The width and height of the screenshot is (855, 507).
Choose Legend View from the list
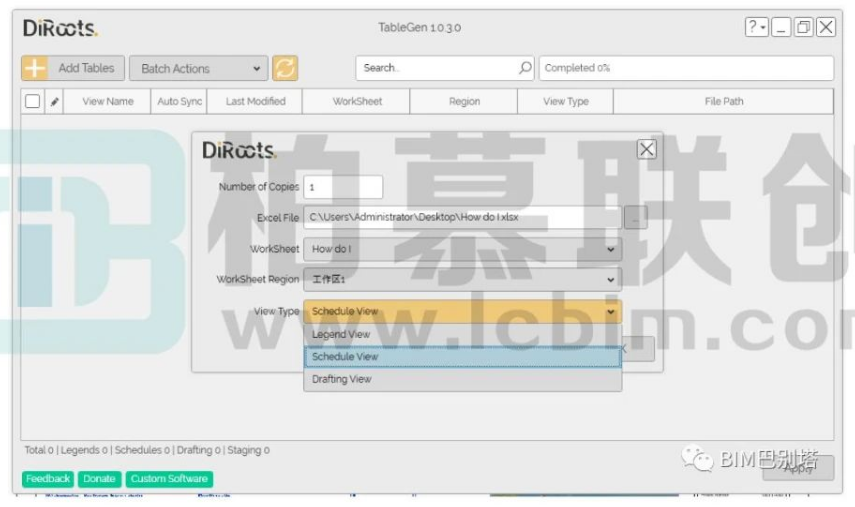click(x=462, y=335)
